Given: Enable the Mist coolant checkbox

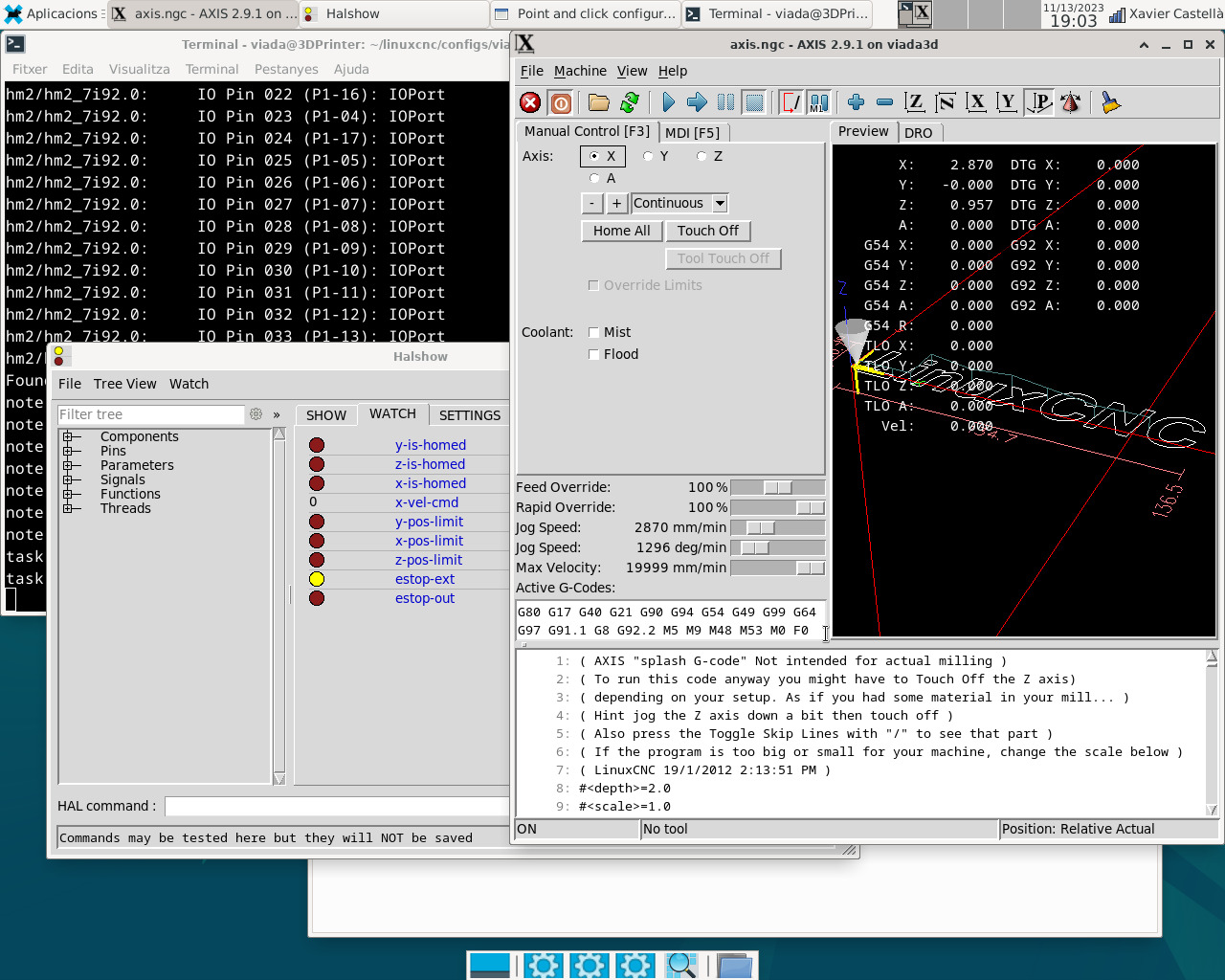Looking at the screenshot, I should [x=593, y=332].
